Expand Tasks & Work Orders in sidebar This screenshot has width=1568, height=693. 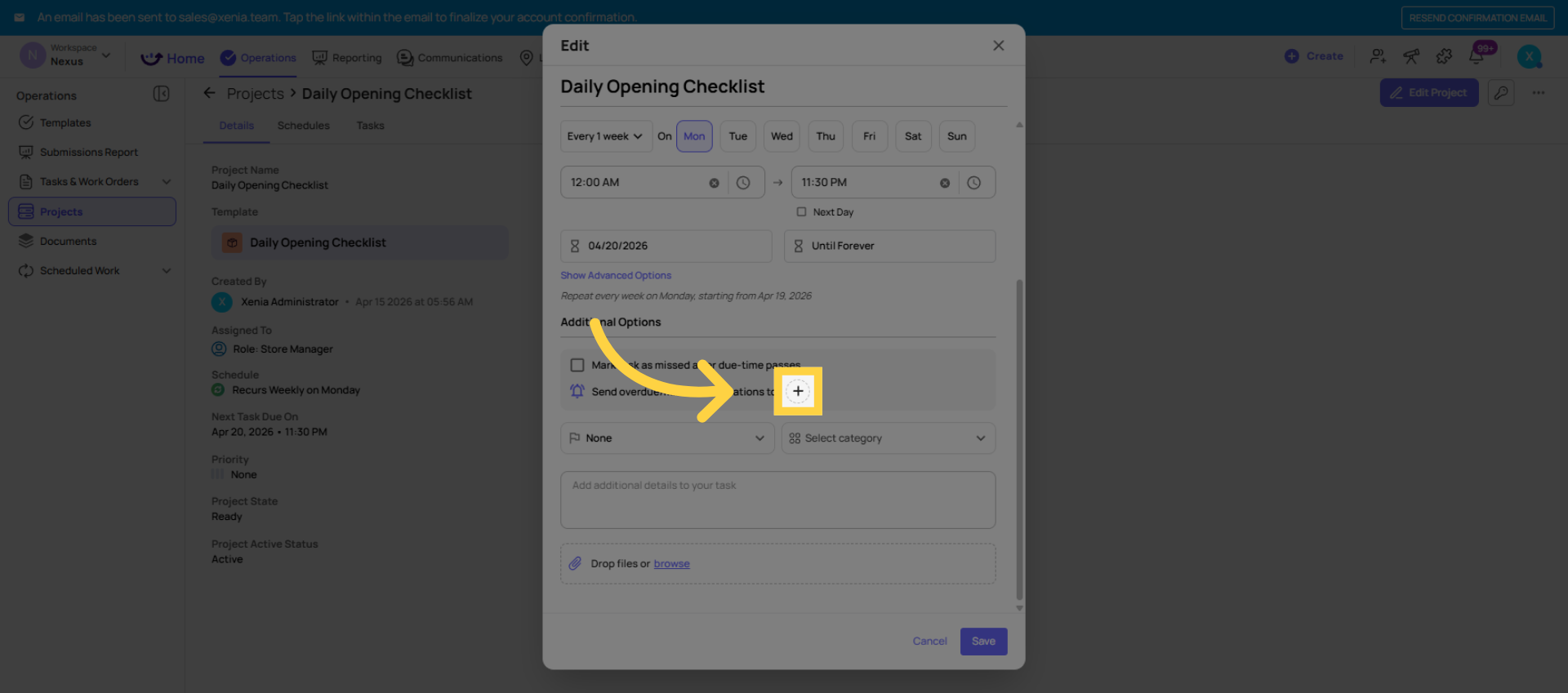167,182
